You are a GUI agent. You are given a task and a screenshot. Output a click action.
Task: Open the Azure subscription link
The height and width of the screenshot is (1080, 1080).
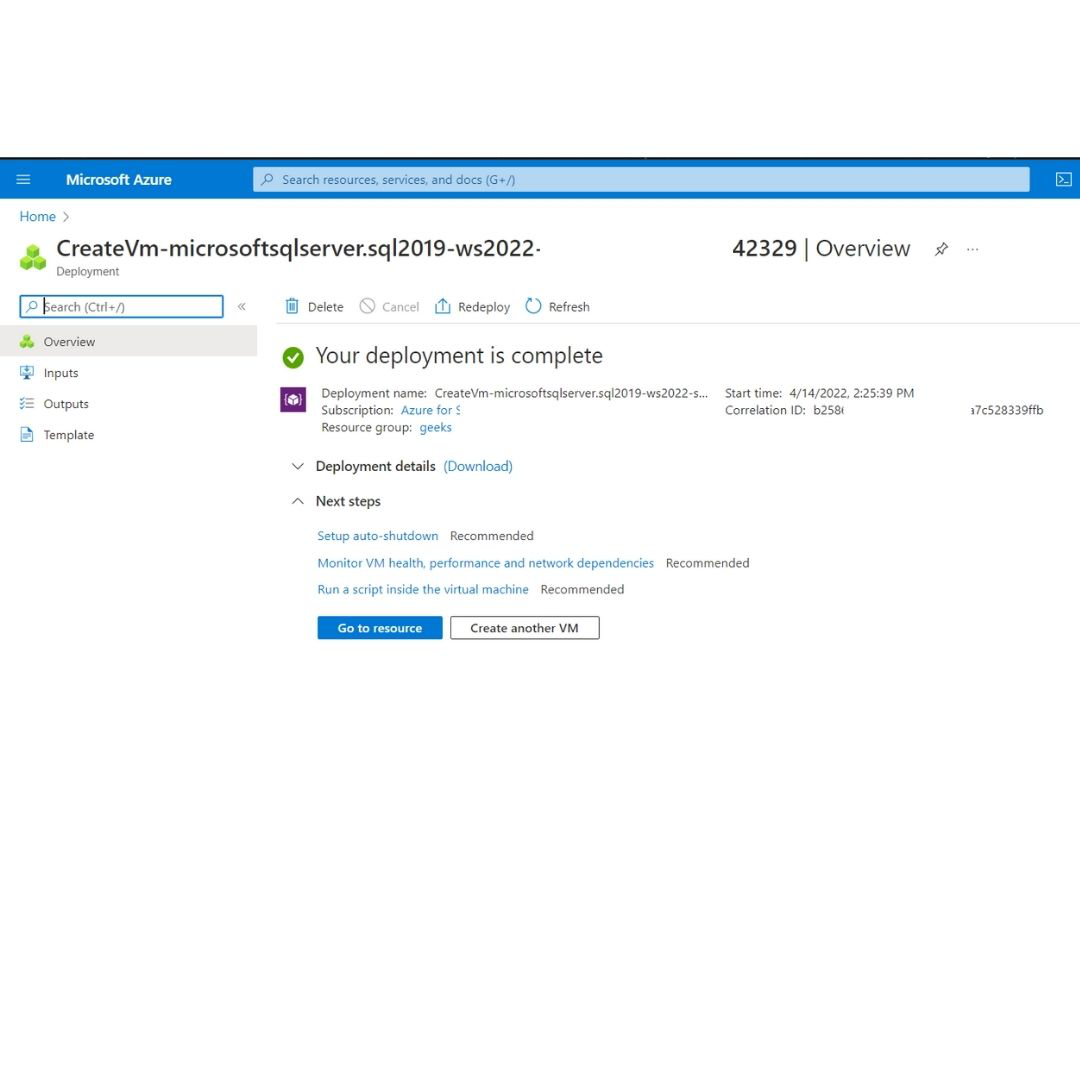pyautogui.click(x=430, y=410)
